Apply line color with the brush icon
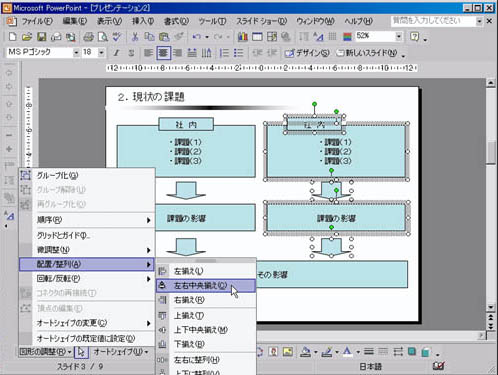Viewport: 498px width, 375px height. [327, 352]
